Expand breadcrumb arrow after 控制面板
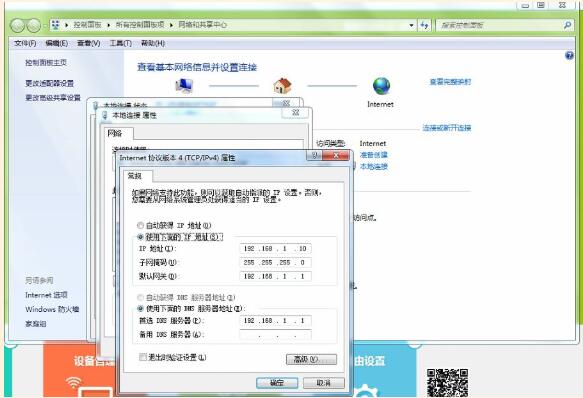The image size is (583, 398). [108, 25]
